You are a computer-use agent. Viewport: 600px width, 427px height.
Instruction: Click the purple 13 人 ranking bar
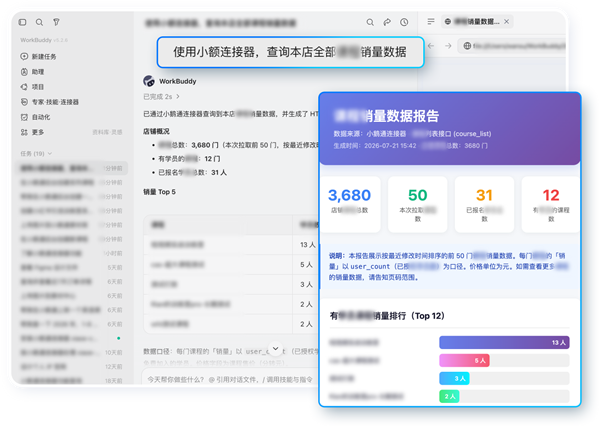504,342
